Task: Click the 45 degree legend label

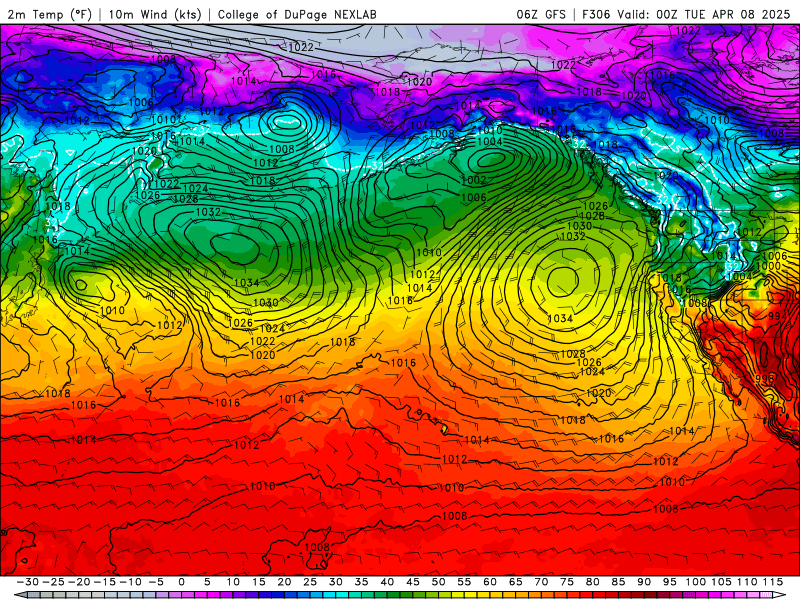Action: [x=413, y=582]
